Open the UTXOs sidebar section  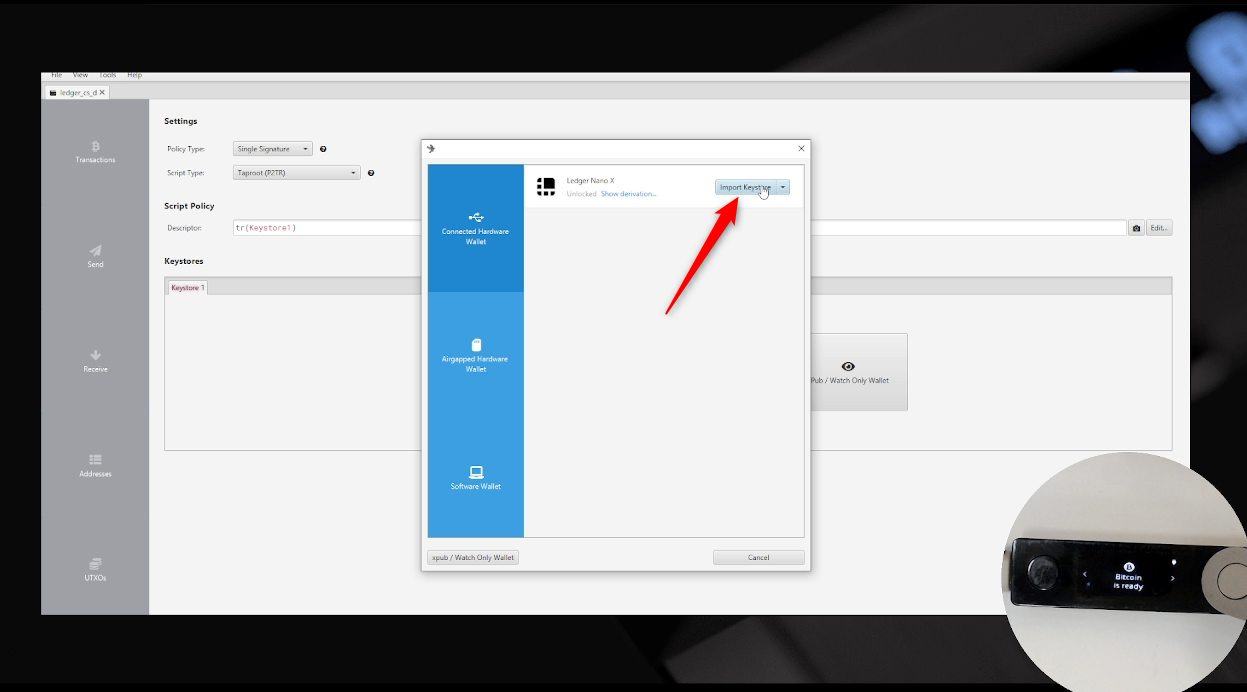[95, 570]
